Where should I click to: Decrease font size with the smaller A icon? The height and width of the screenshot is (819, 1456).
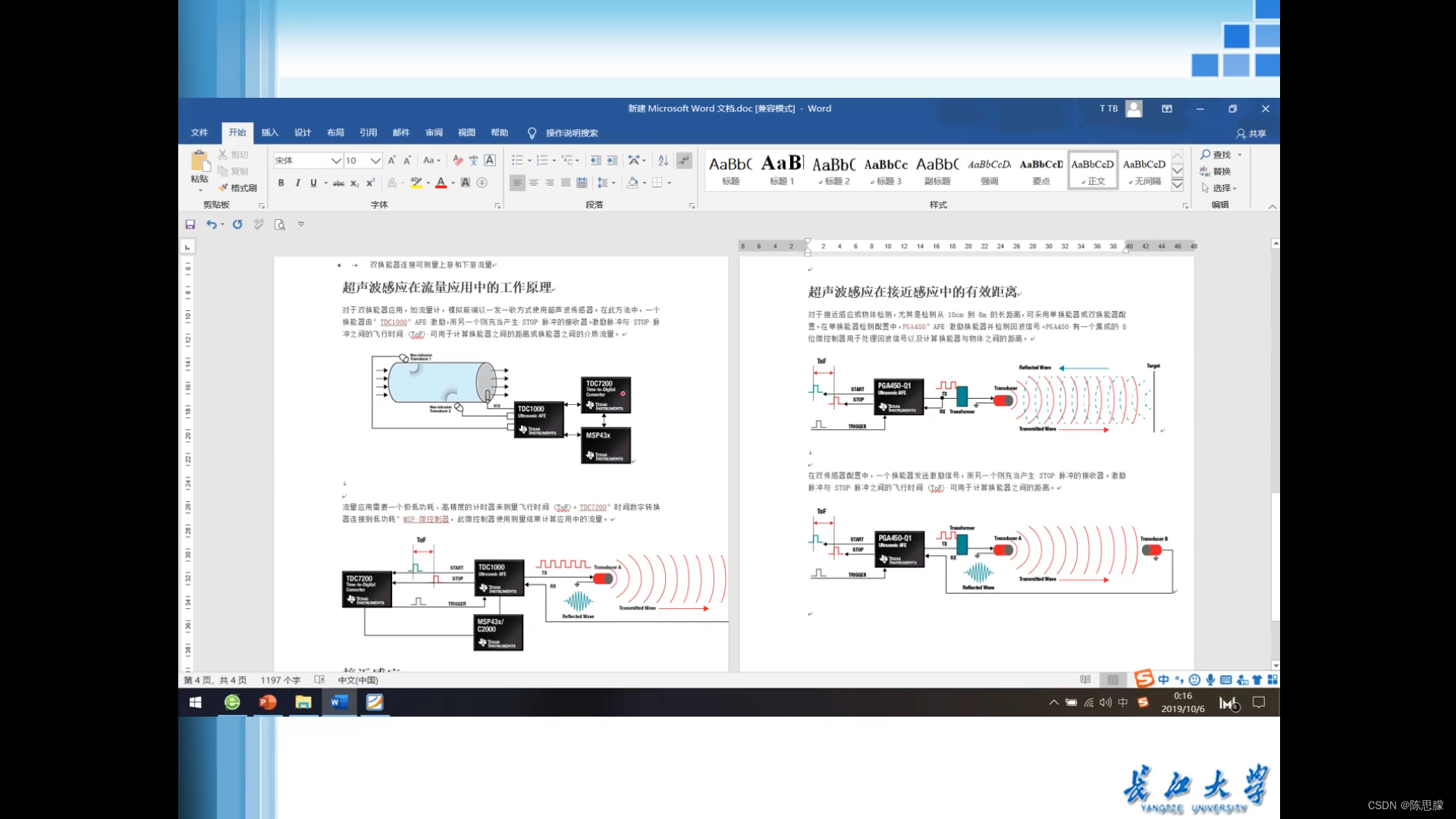(407, 160)
